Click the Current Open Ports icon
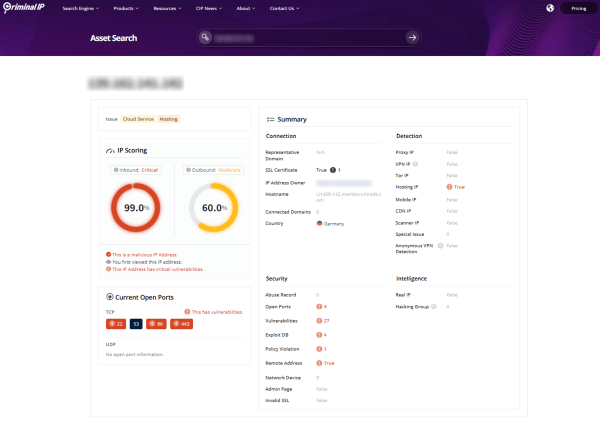The image size is (600, 421). click(x=109, y=297)
